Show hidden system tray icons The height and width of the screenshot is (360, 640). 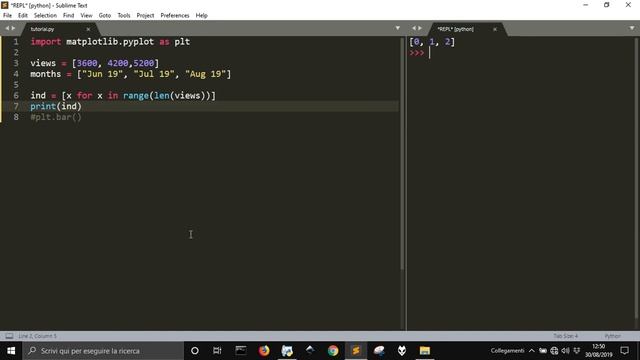[x=531, y=351]
